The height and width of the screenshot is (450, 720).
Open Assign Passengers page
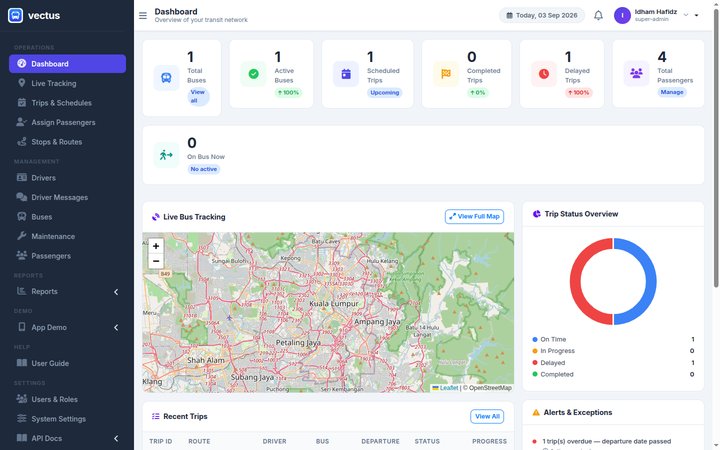(x=68, y=122)
